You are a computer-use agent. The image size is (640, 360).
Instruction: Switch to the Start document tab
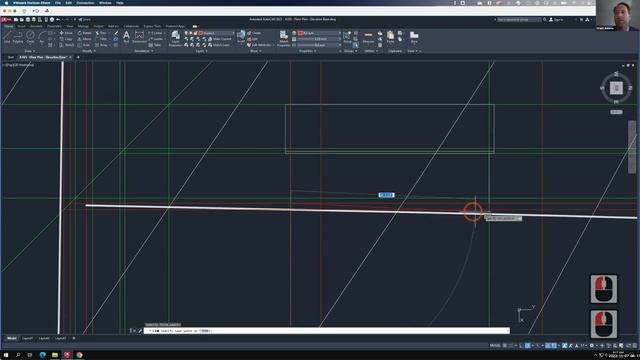11,57
